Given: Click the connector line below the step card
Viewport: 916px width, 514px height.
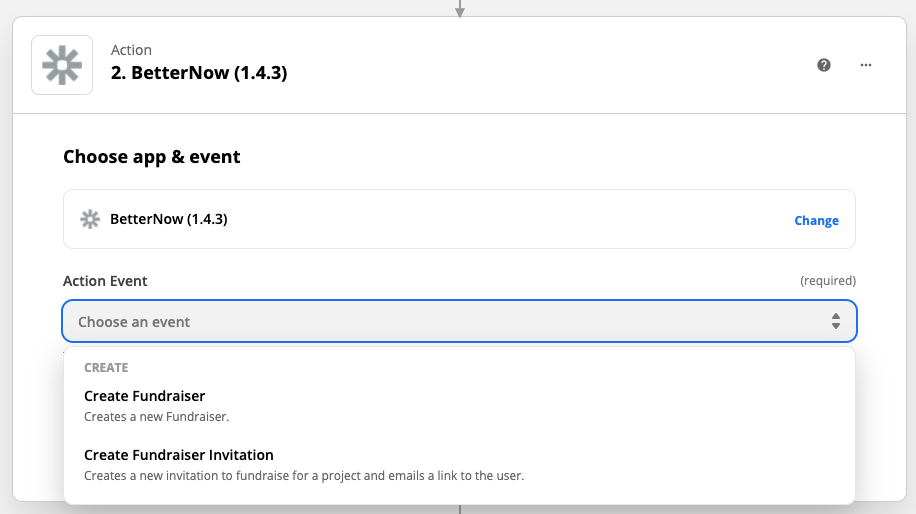Looking at the screenshot, I should coord(460,509).
